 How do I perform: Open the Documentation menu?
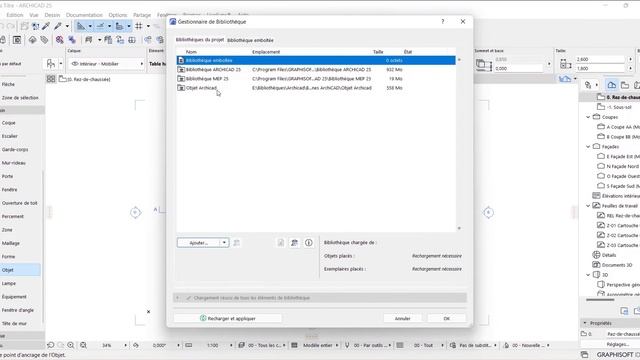pyautogui.click(x=84, y=15)
